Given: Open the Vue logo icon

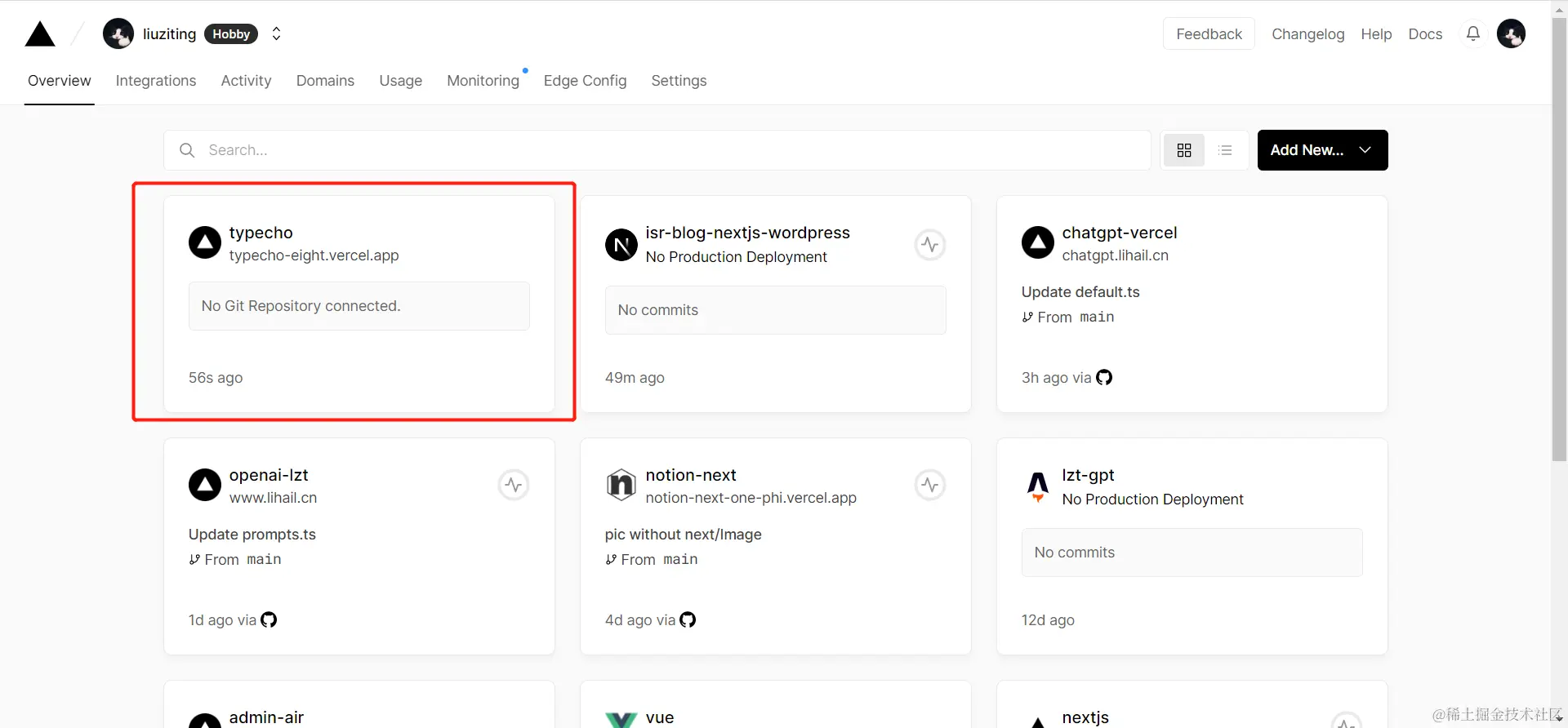Looking at the screenshot, I should coord(621,720).
